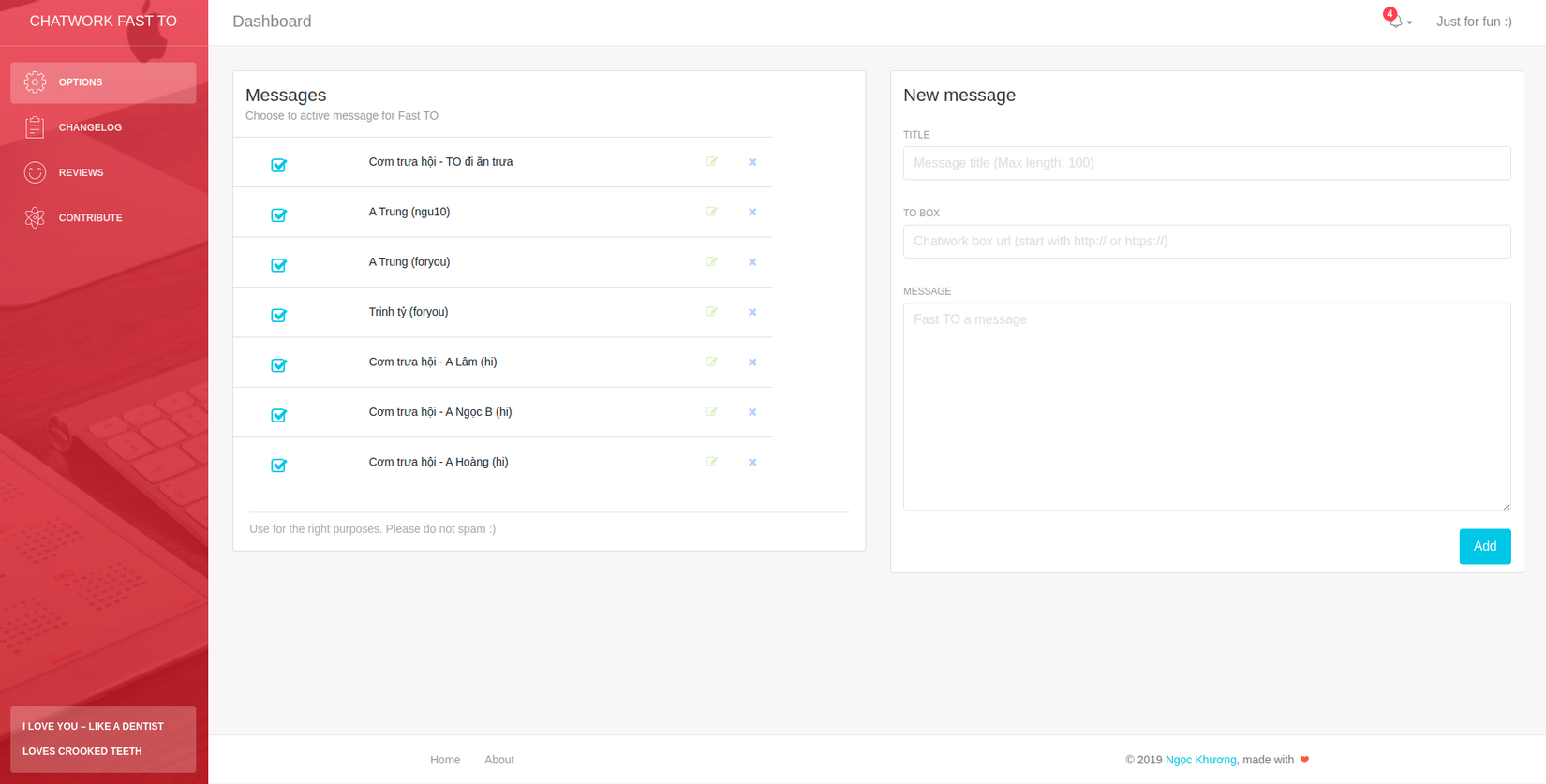Delete the 'A Trung (foryou)' message

[752, 262]
